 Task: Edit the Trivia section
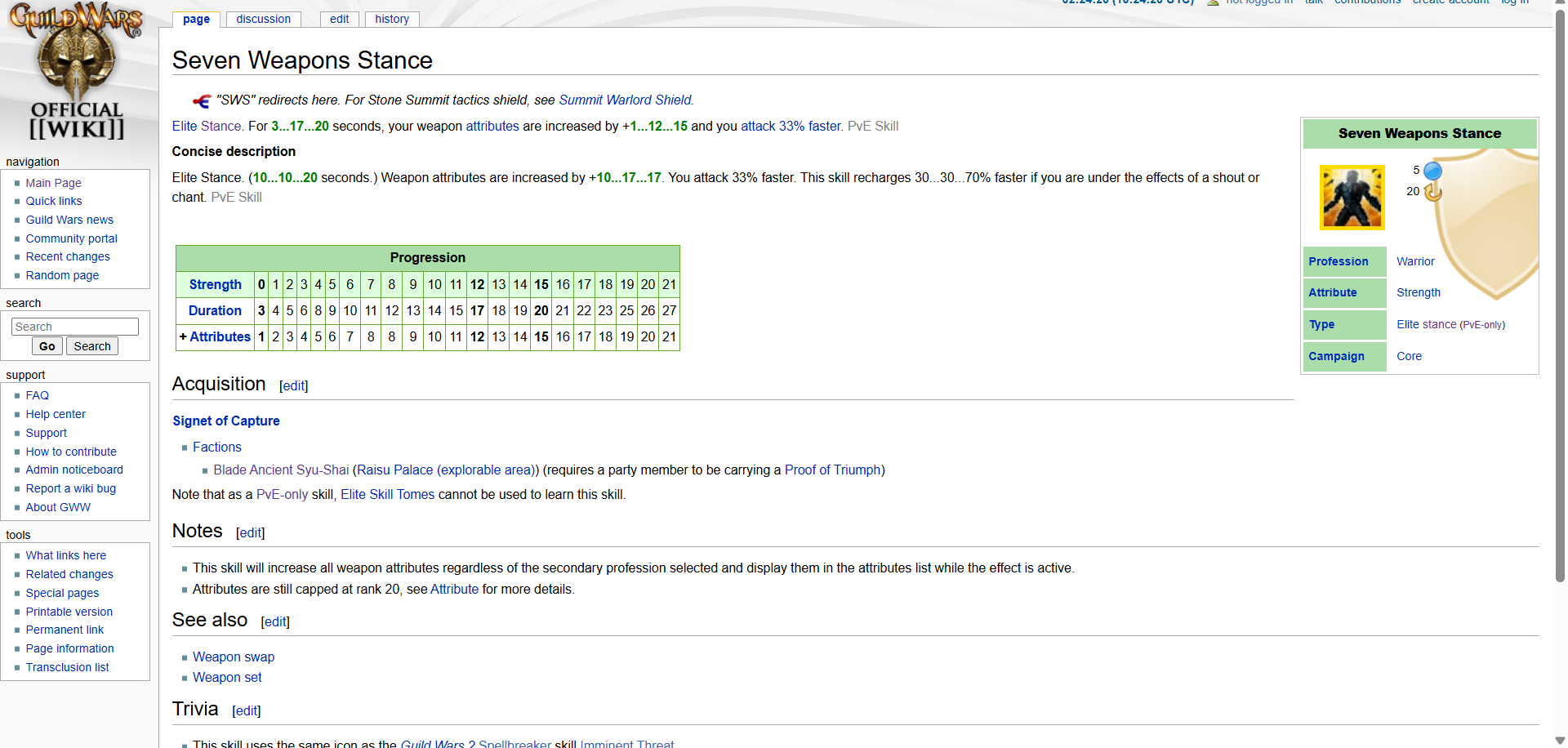[247, 710]
